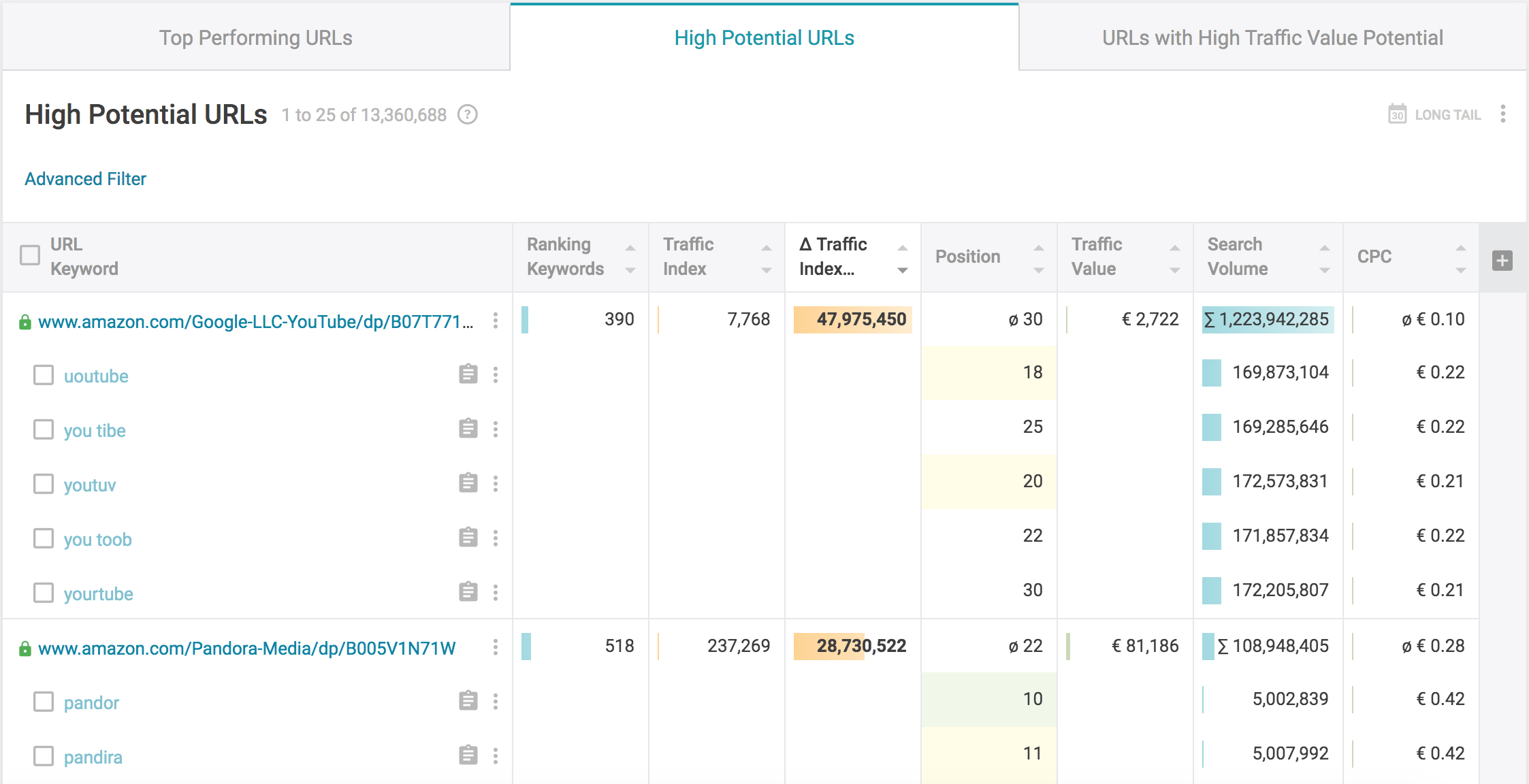Screen dimensions: 1529x784
Task: Click the LONG TAIL label
Action: [1448, 115]
